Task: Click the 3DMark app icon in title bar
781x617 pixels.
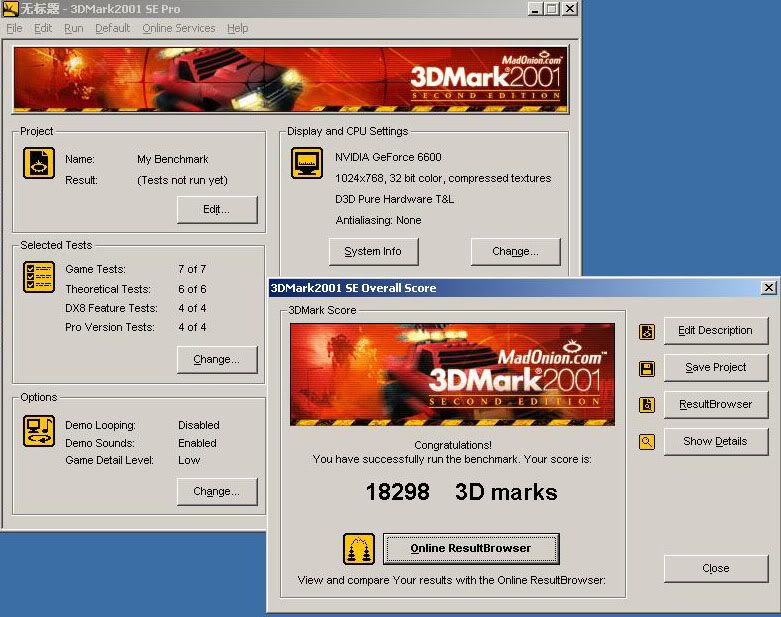Action: pyautogui.click(x=10, y=8)
